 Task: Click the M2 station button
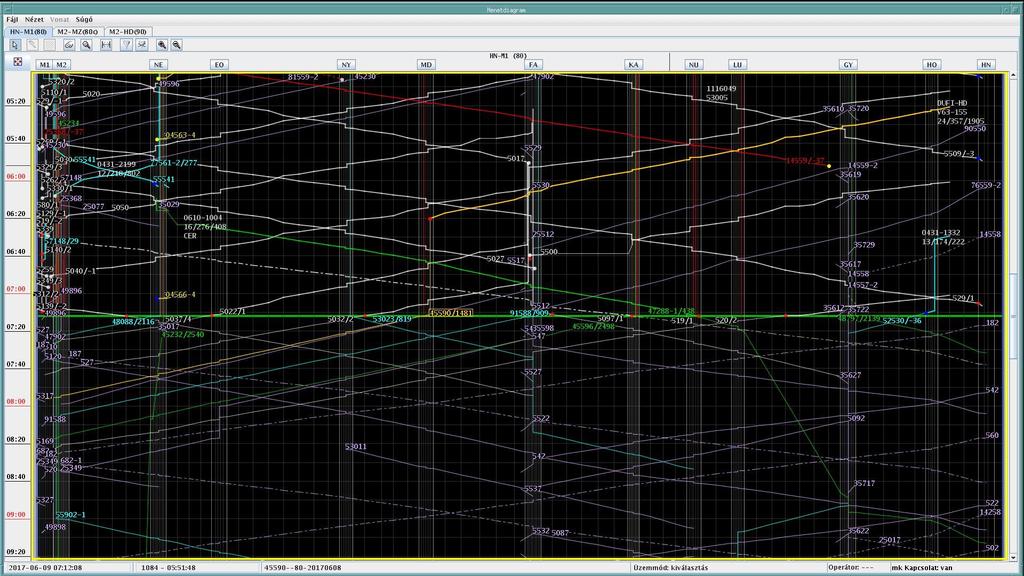click(61, 65)
